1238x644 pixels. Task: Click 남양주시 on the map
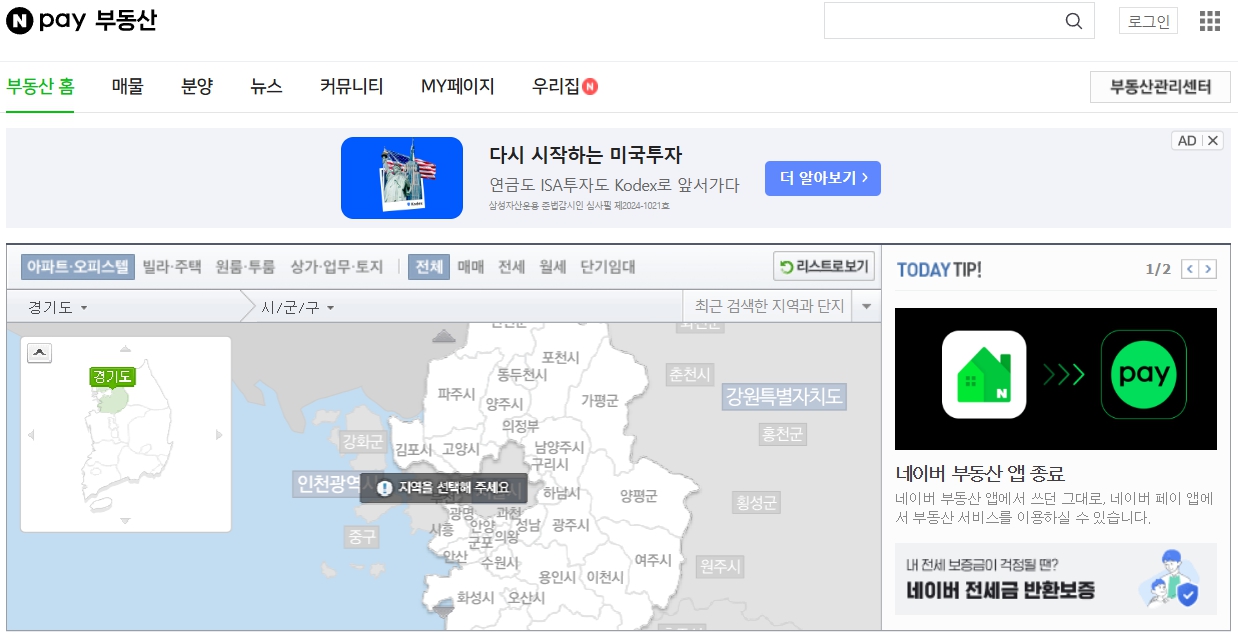pos(559,446)
